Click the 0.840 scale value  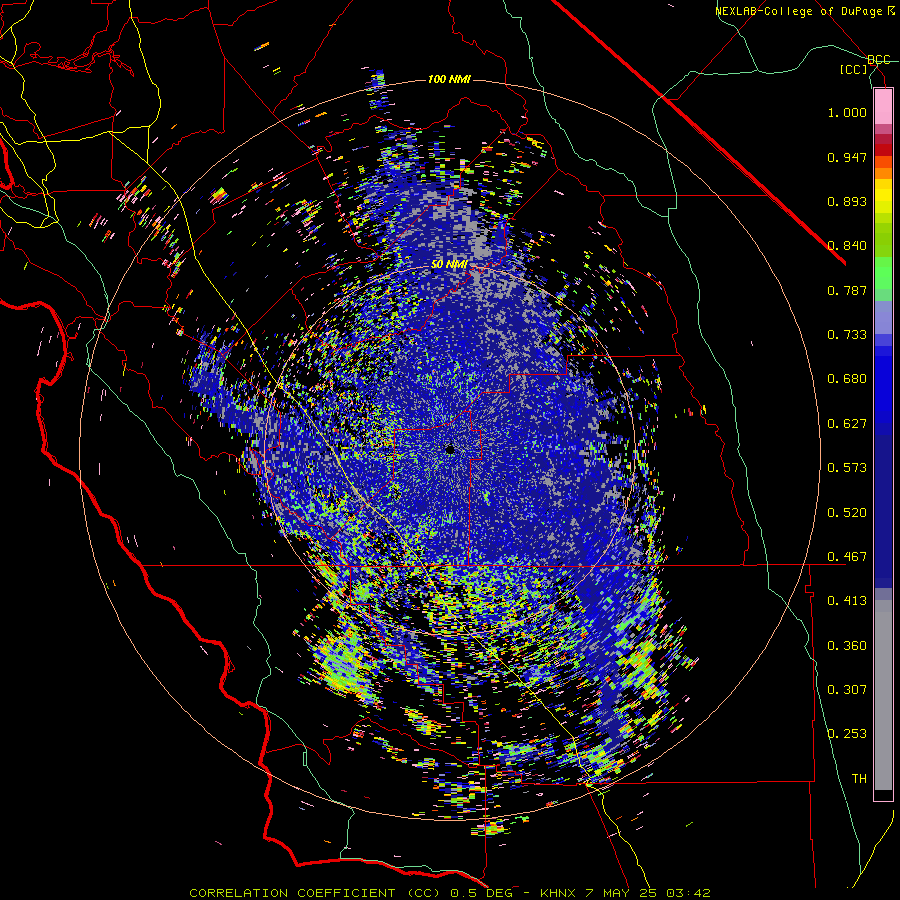pyautogui.click(x=847, y=246)
